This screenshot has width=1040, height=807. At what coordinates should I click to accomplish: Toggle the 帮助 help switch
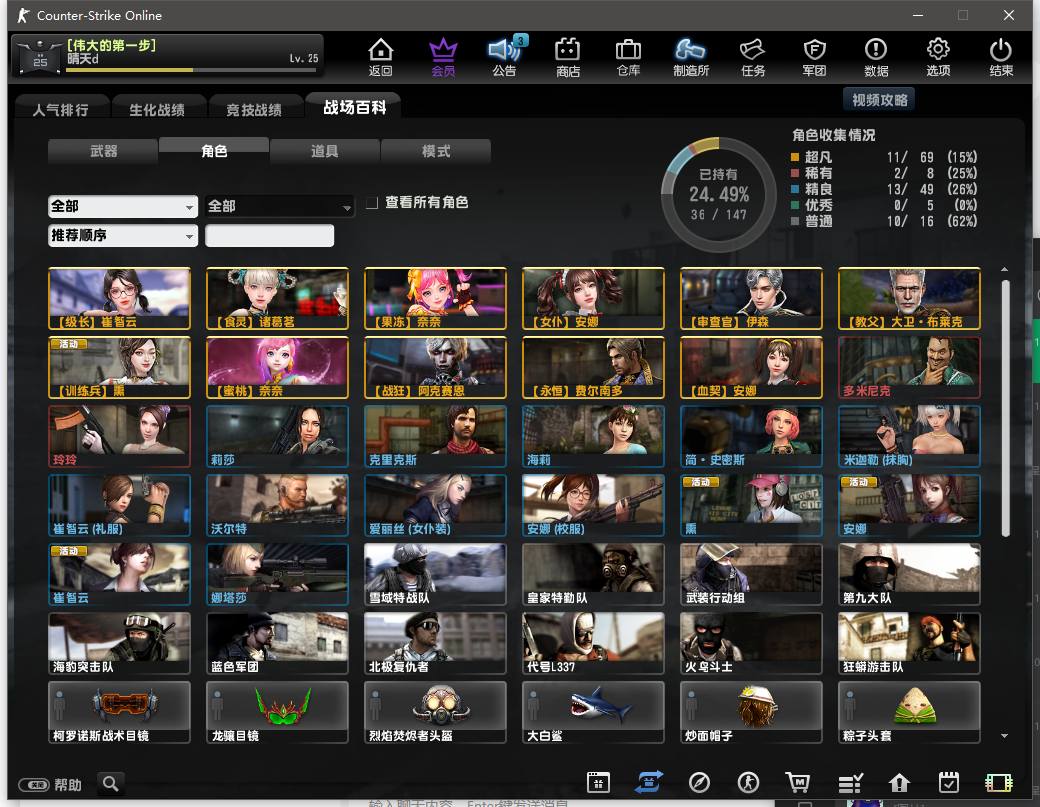[34, 784]
